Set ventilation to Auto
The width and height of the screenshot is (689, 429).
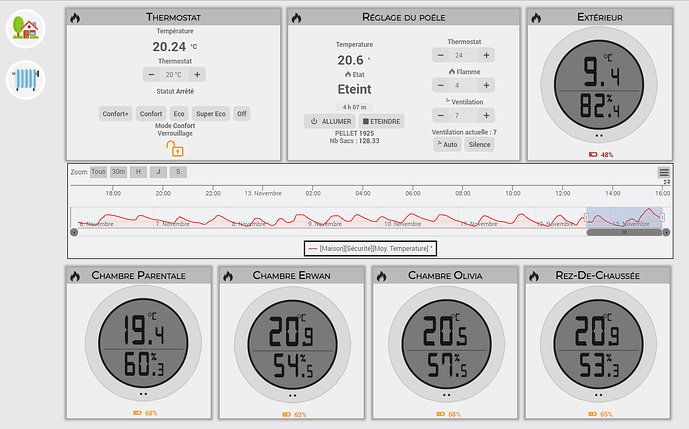pos(447,145)
